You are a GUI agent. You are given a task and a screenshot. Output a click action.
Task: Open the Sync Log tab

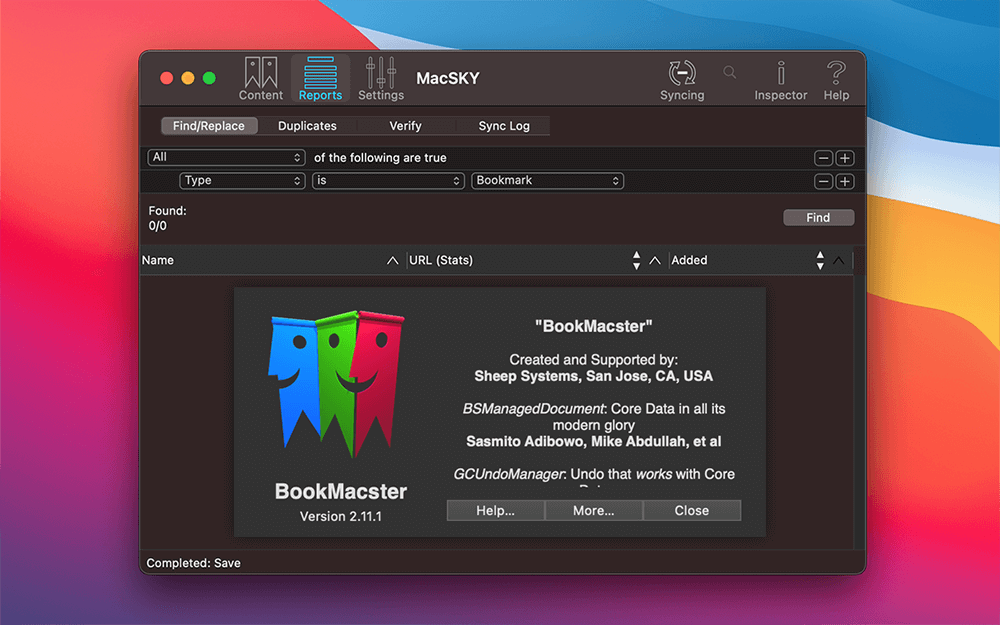tap(504, 126)
